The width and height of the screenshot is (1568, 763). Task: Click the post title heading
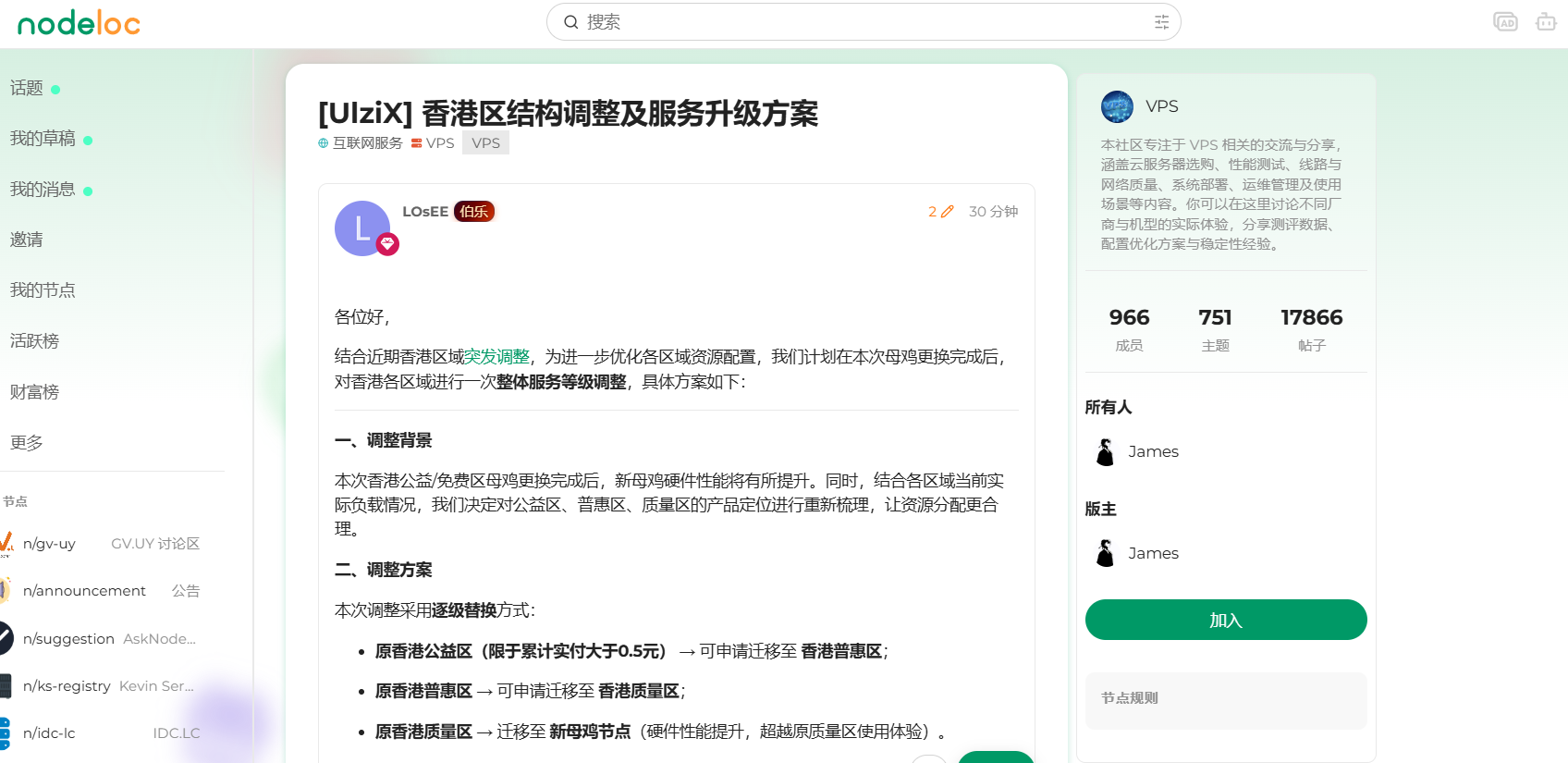point(569,114)
